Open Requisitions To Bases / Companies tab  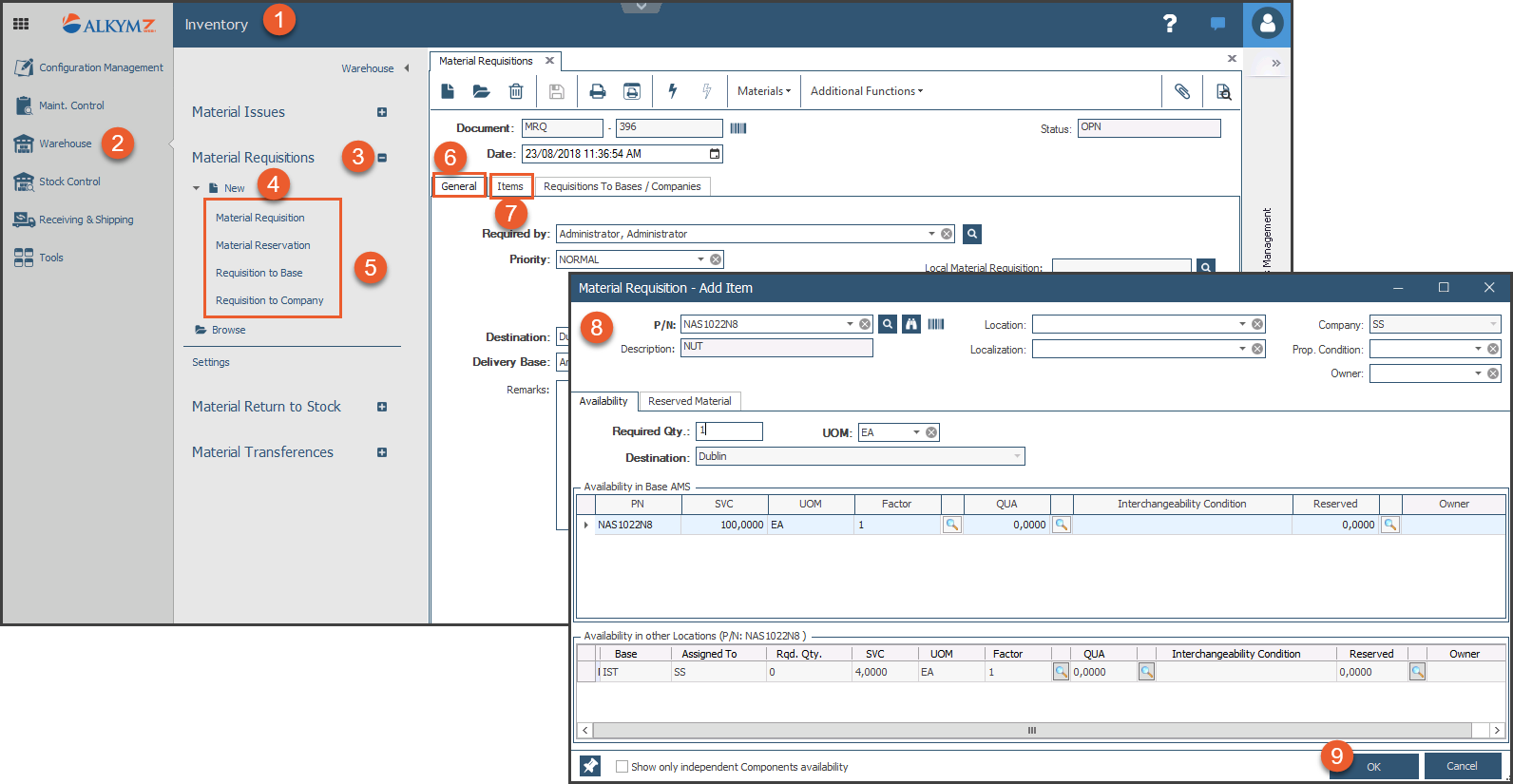tap(622, 186)
